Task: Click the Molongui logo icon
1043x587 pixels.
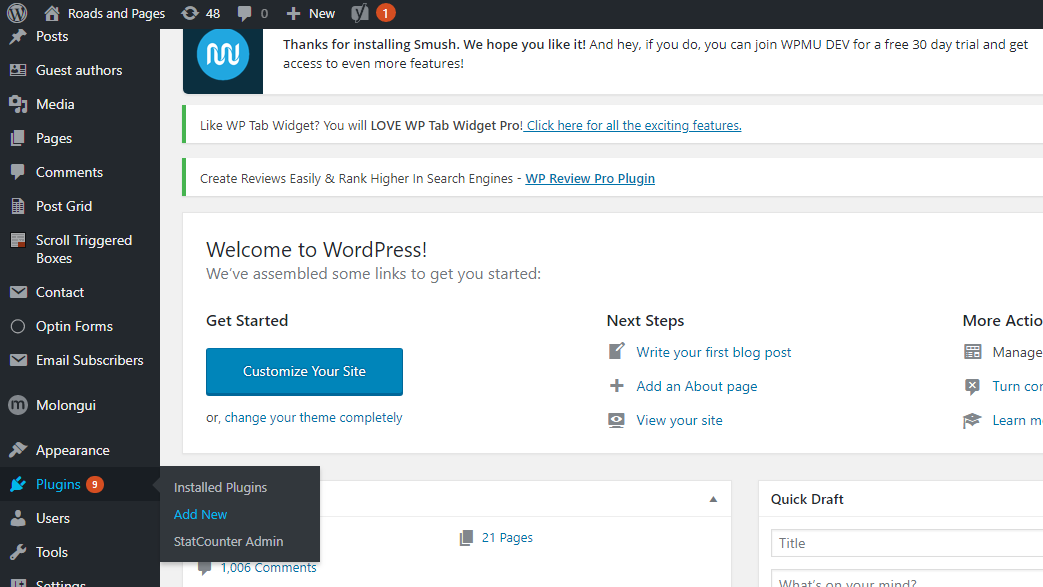Action: (18, 405)
